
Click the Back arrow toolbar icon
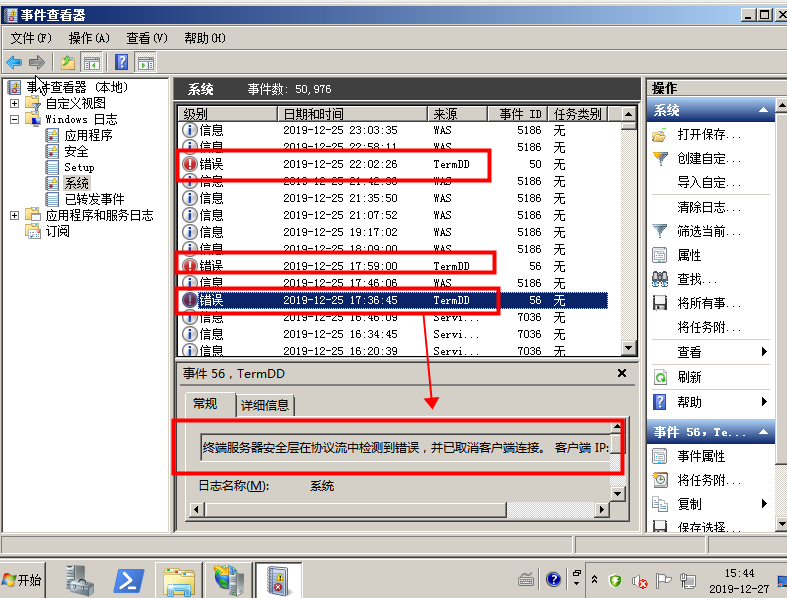click(14, 62)
